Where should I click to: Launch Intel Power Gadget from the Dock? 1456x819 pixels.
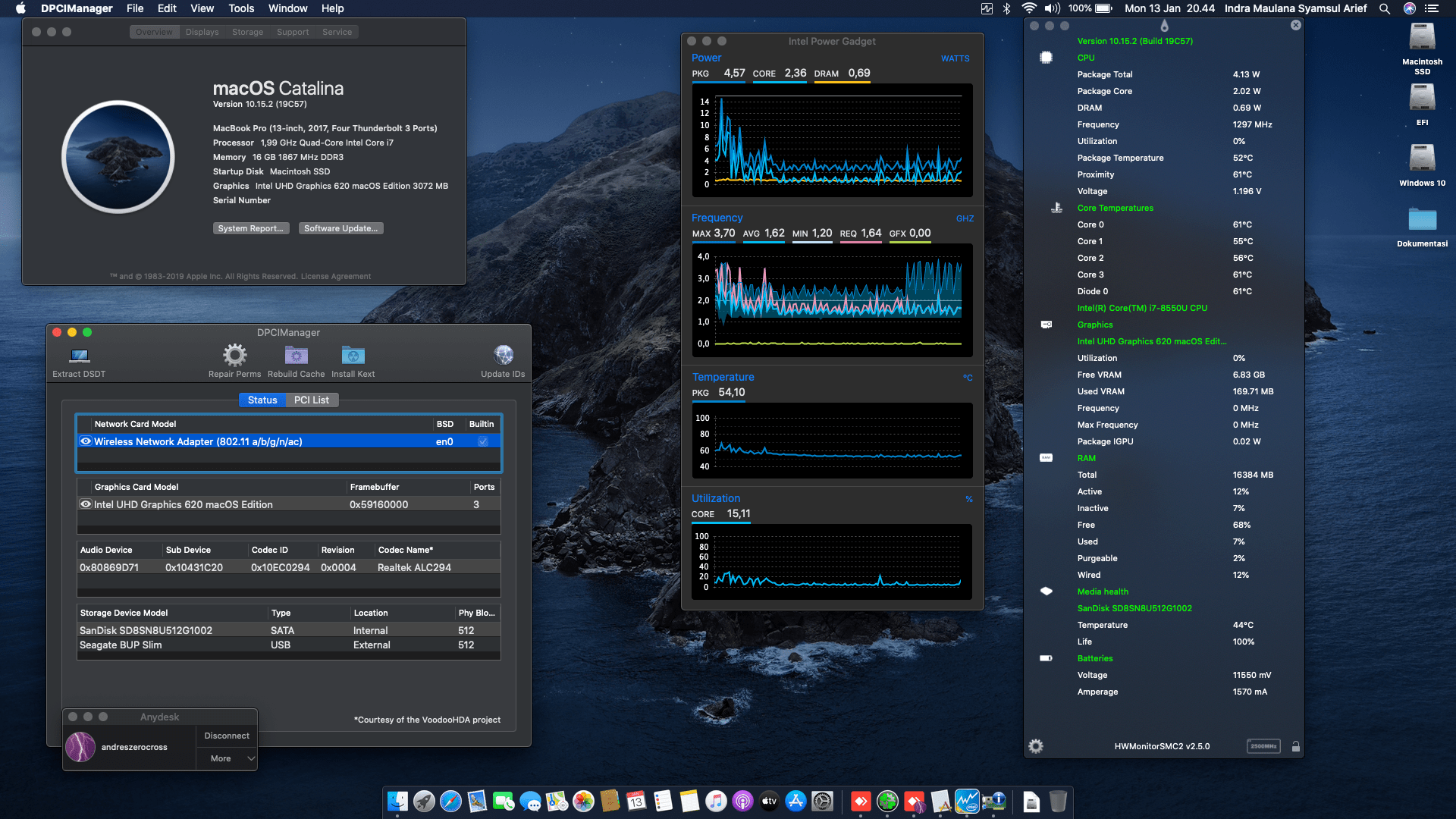click(967, 801)
